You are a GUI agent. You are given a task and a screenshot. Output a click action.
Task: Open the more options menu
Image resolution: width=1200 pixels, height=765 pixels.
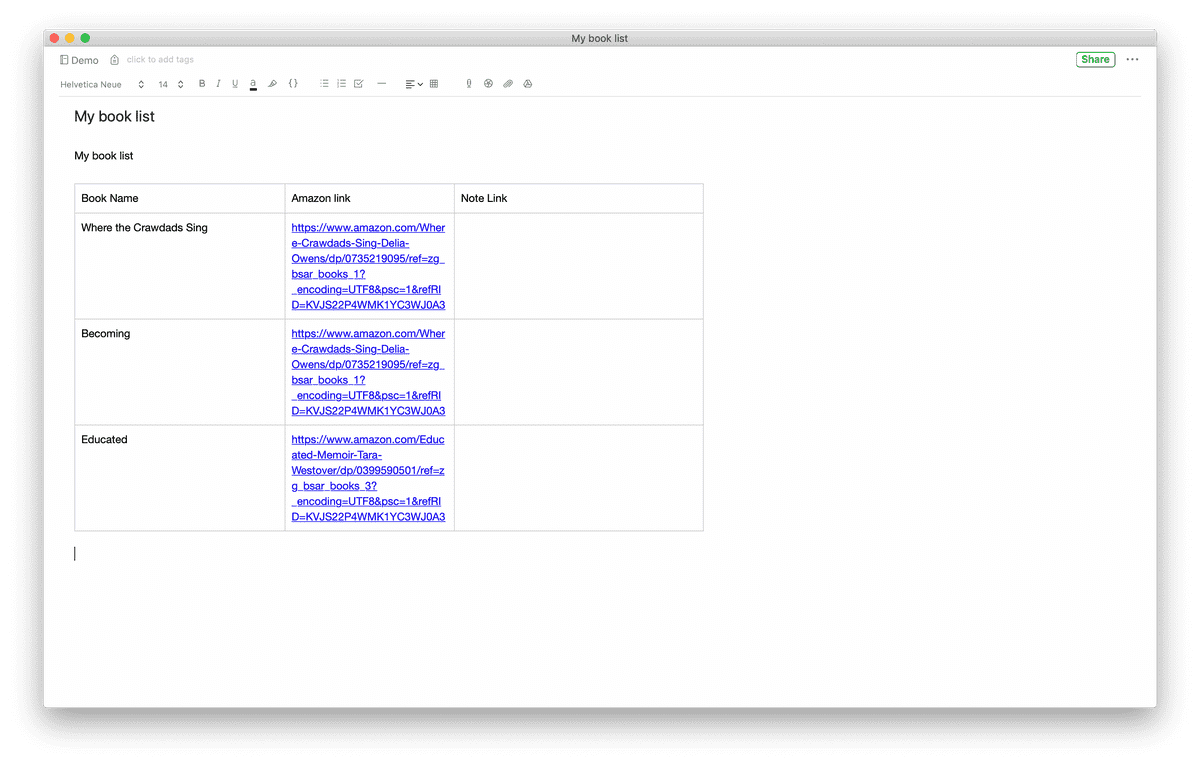point(1132,60)
